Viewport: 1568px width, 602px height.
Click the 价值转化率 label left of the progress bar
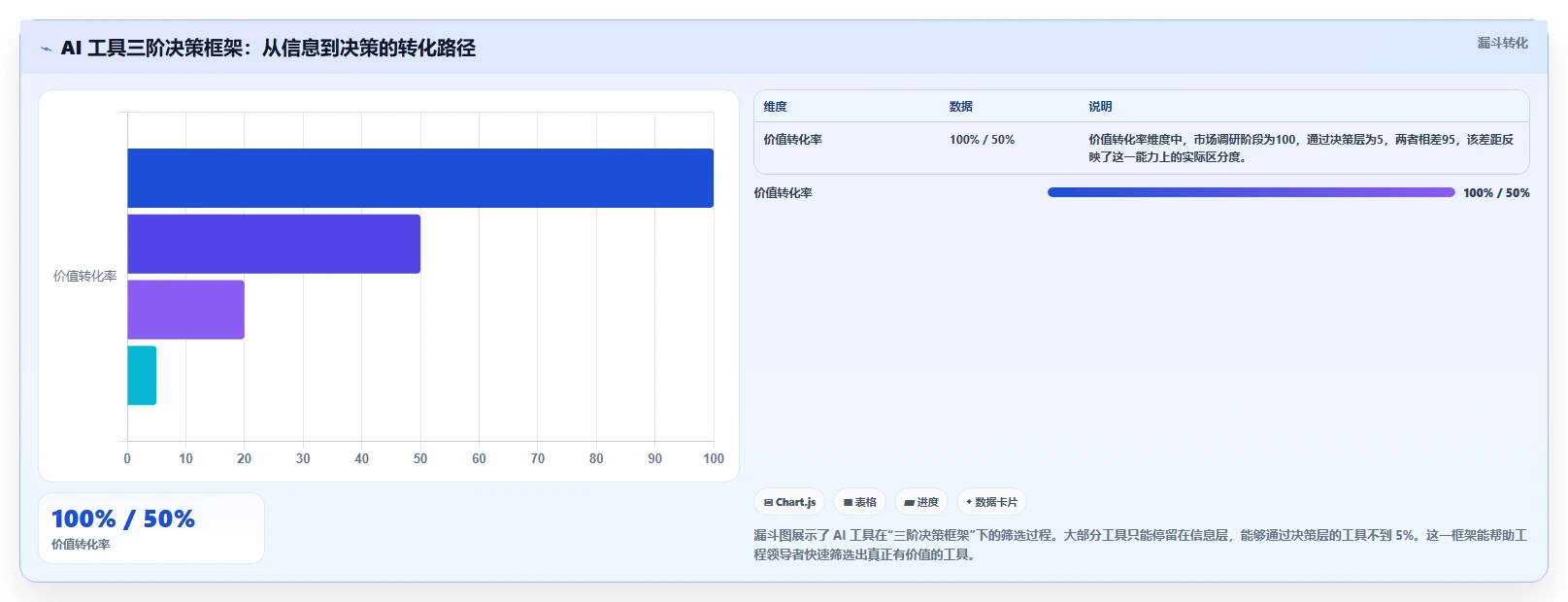(784, 193)
